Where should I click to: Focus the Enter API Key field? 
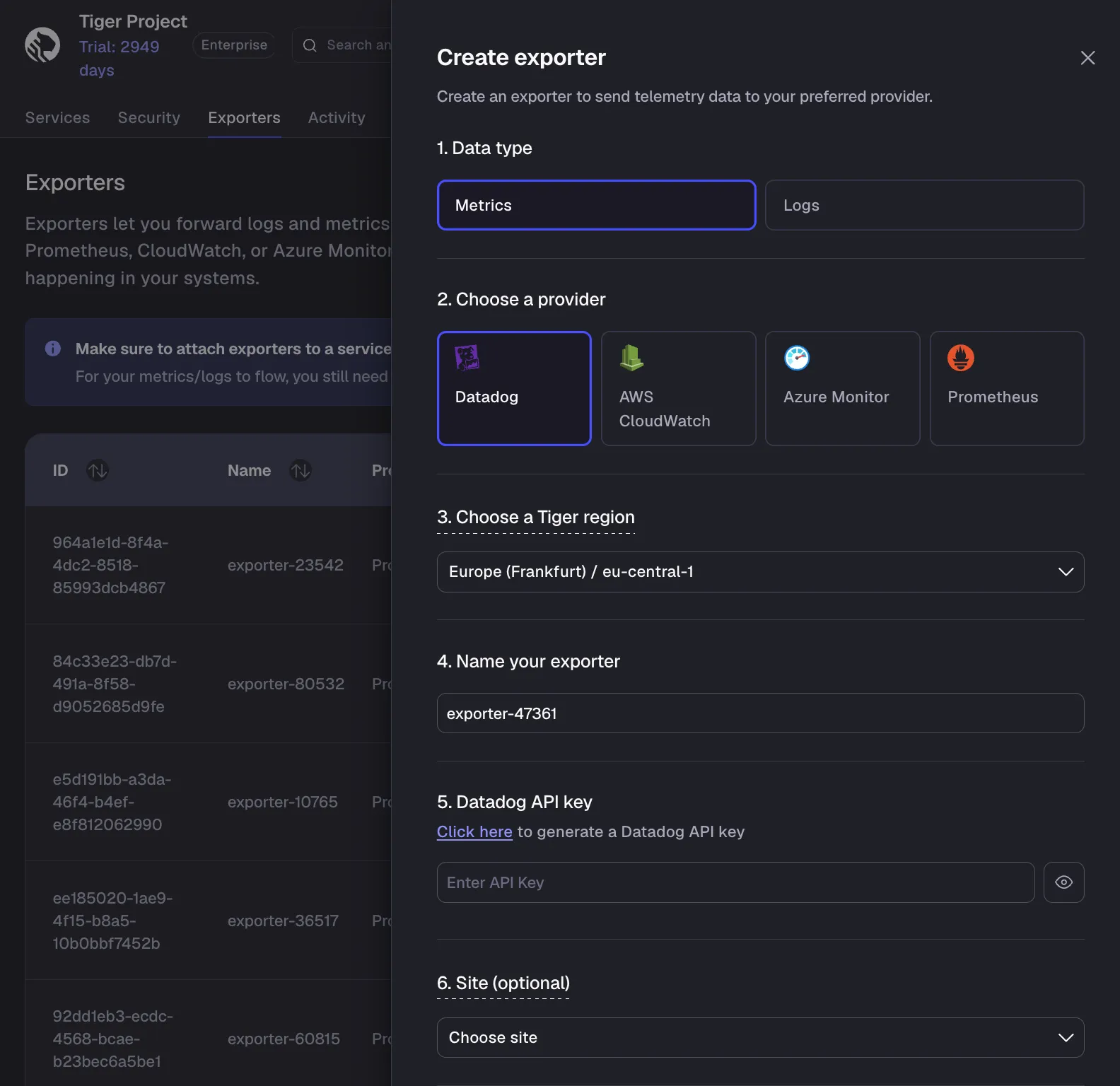(x=735, y=882)
